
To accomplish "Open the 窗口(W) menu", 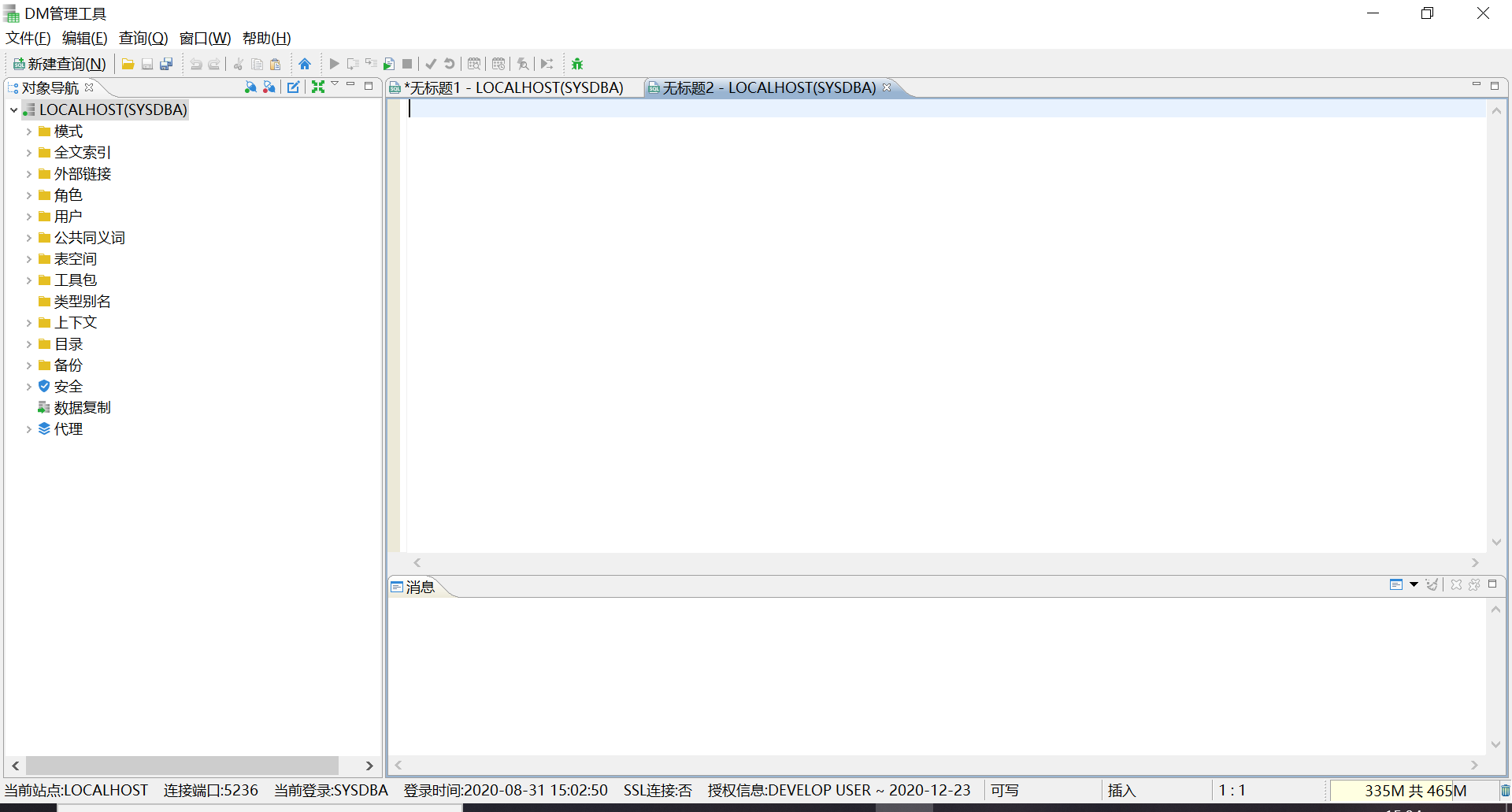I will pyautogui.click(x=205, y=38).
